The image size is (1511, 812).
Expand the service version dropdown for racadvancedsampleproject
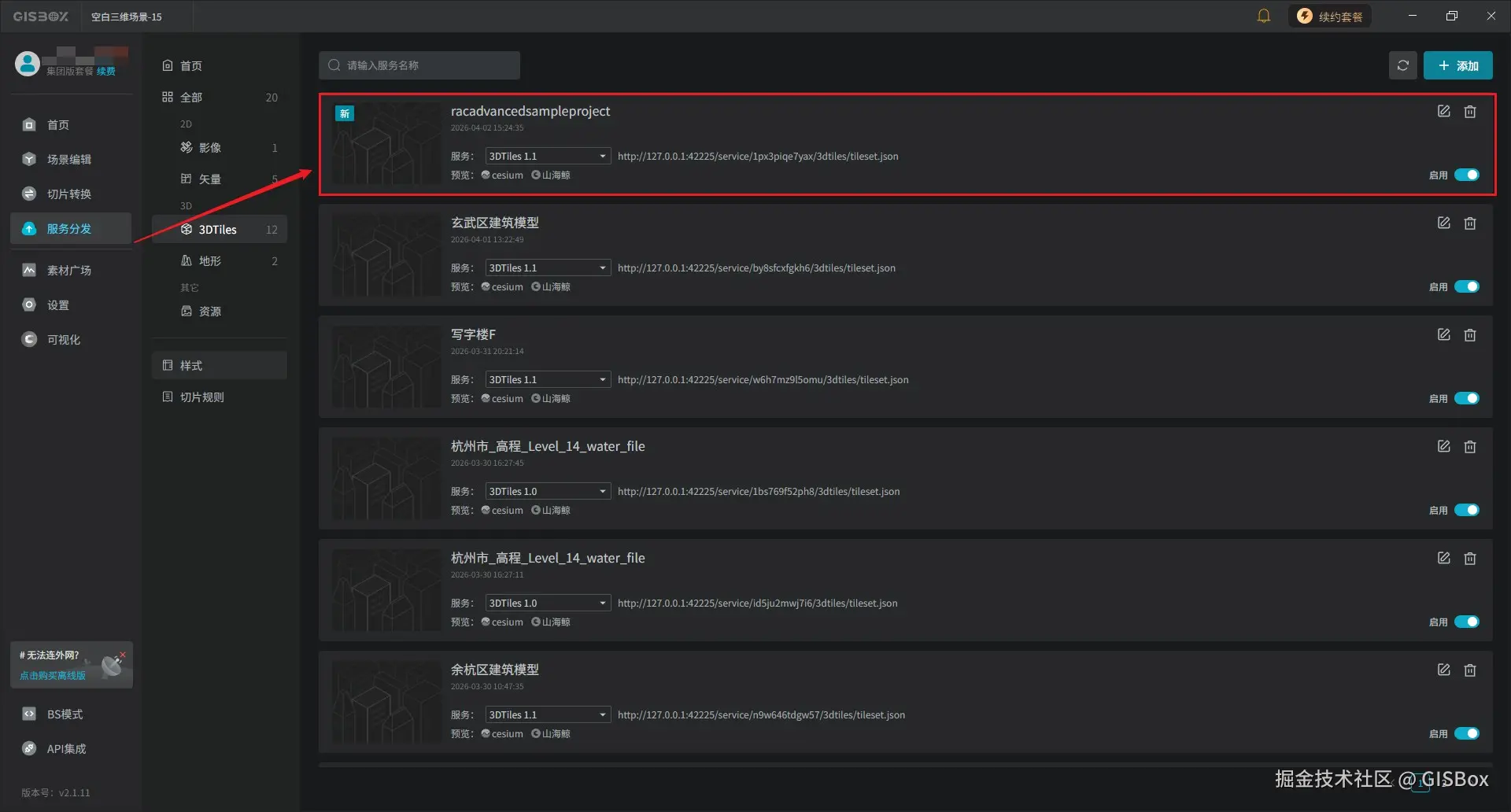(602, 155)
